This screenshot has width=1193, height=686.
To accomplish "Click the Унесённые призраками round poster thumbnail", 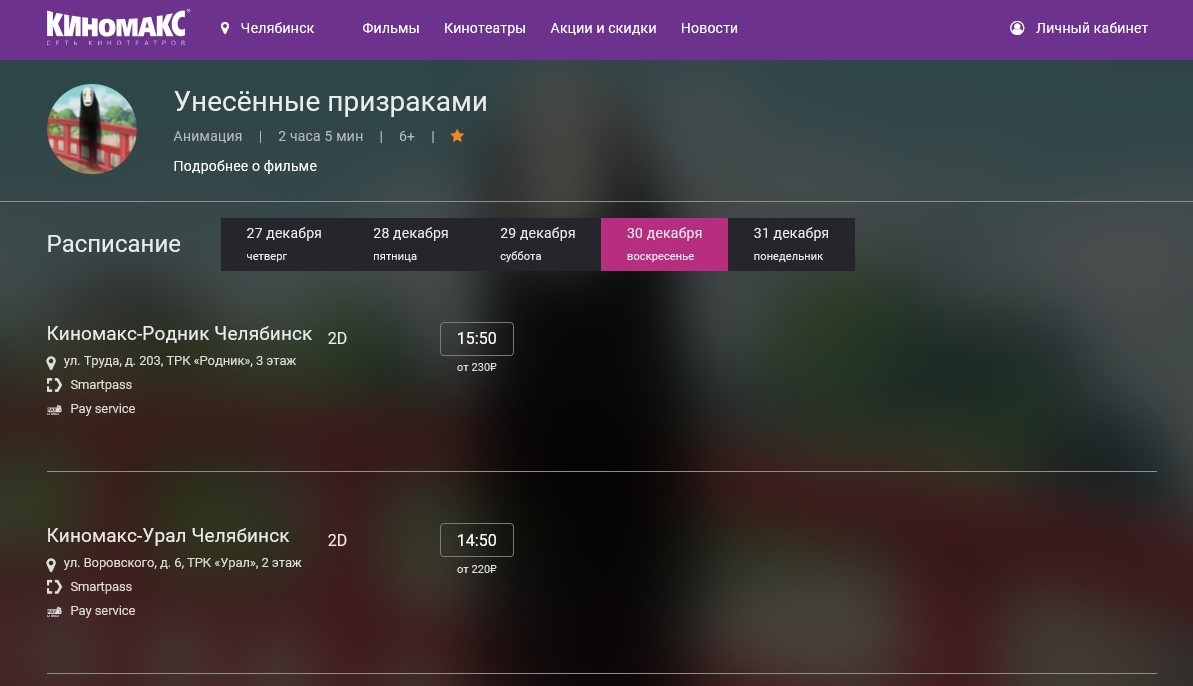I will point(92,129).
